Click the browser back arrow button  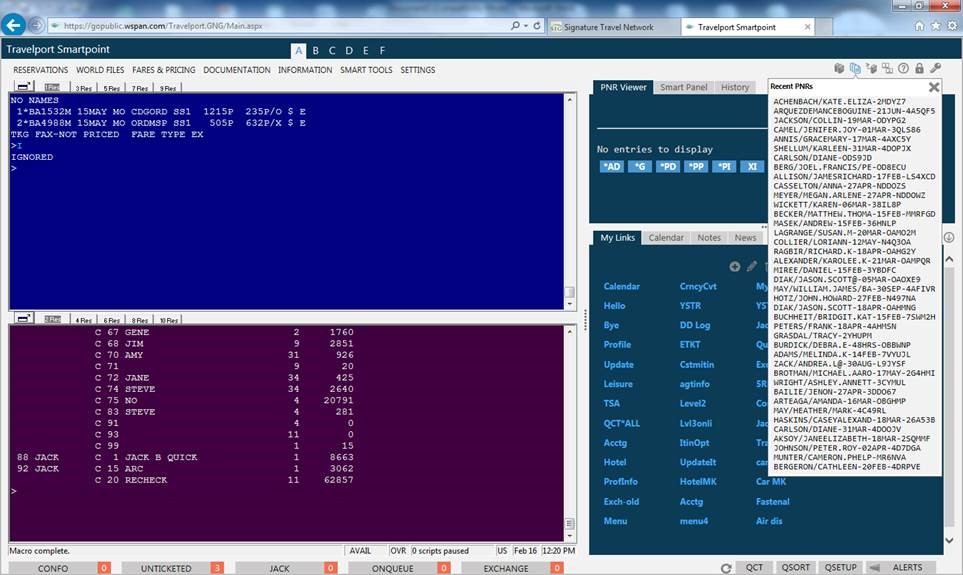click(x=14, y=25)
